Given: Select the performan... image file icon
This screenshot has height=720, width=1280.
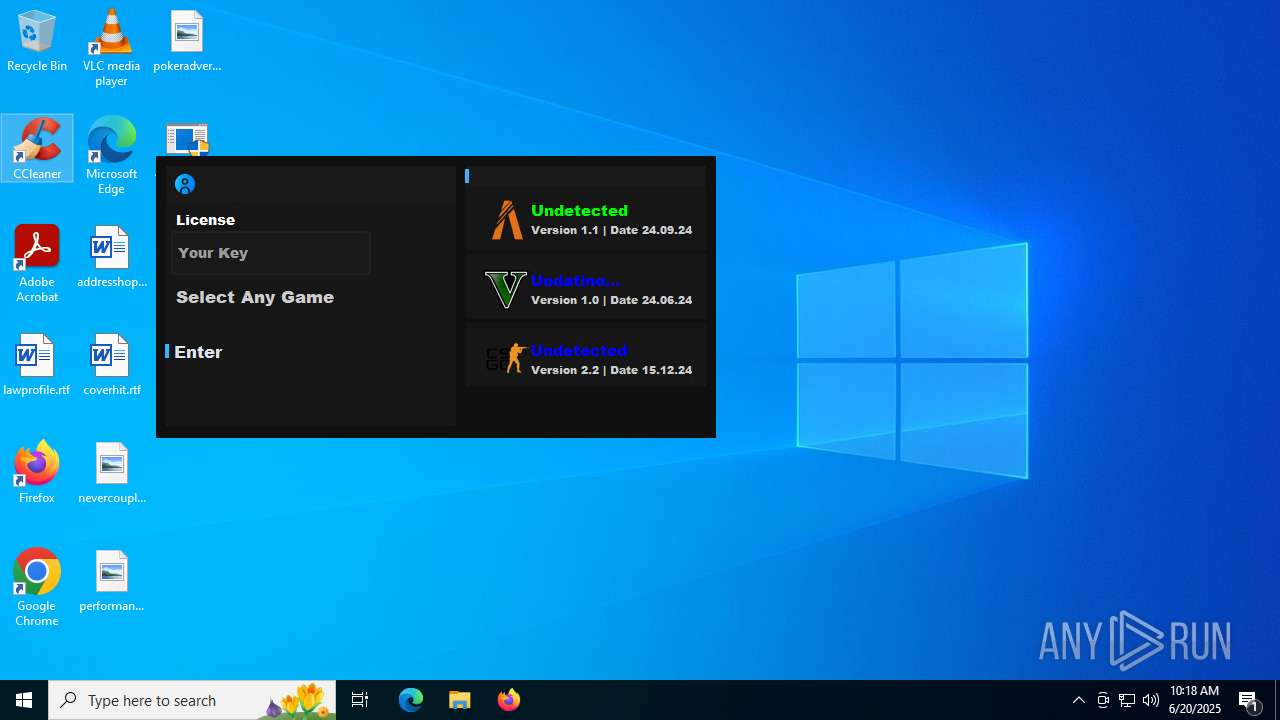Looking at the screenshot, I should pos(111,581).
